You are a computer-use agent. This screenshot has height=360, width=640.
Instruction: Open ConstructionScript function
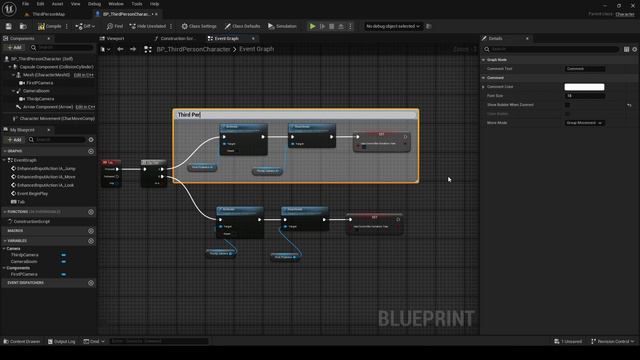pos(31,222)
